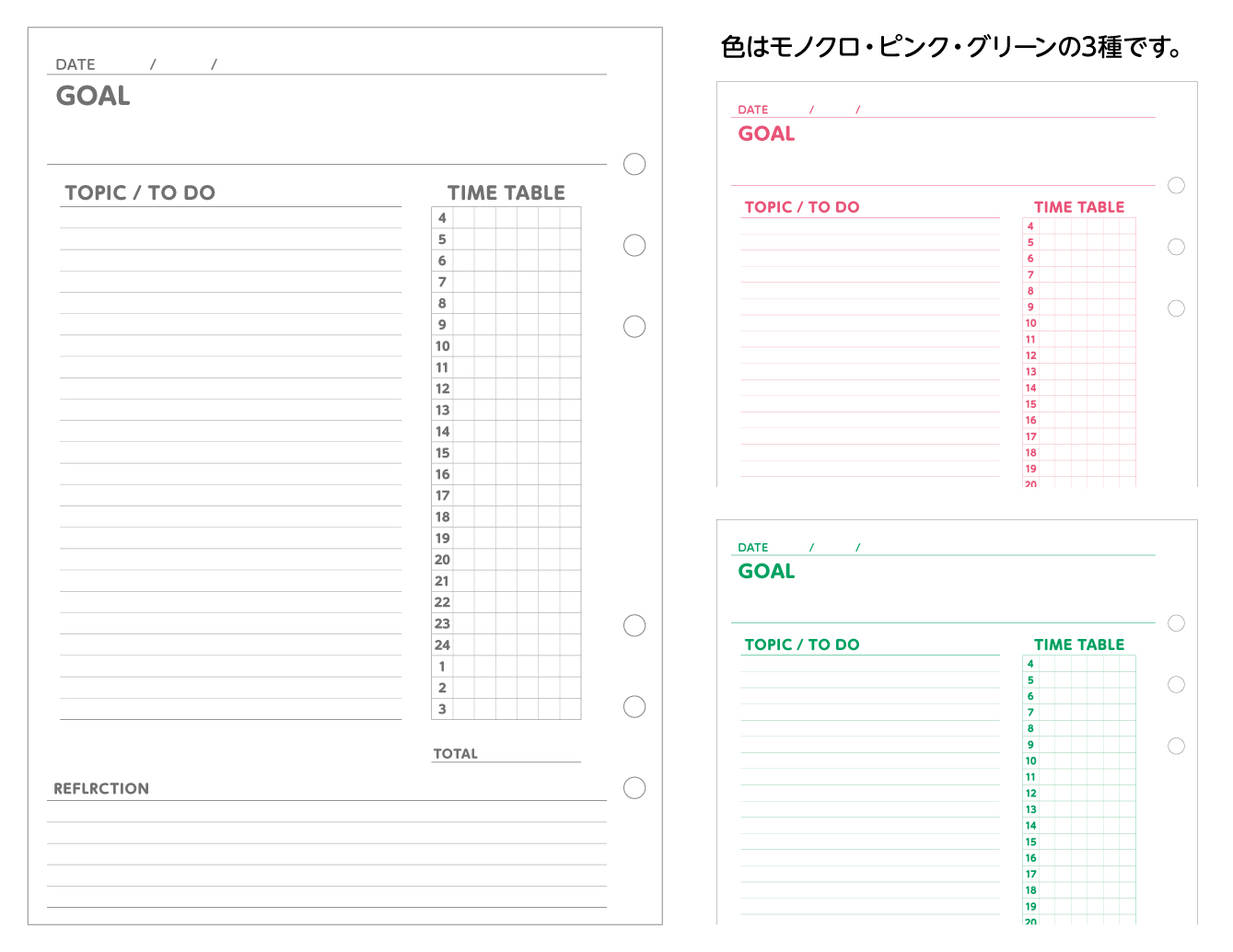Image resolution: width=1233 pixels, height=952 pixels.
Task: Select hour 12 row in the gray time table
Action: [506, 389]
